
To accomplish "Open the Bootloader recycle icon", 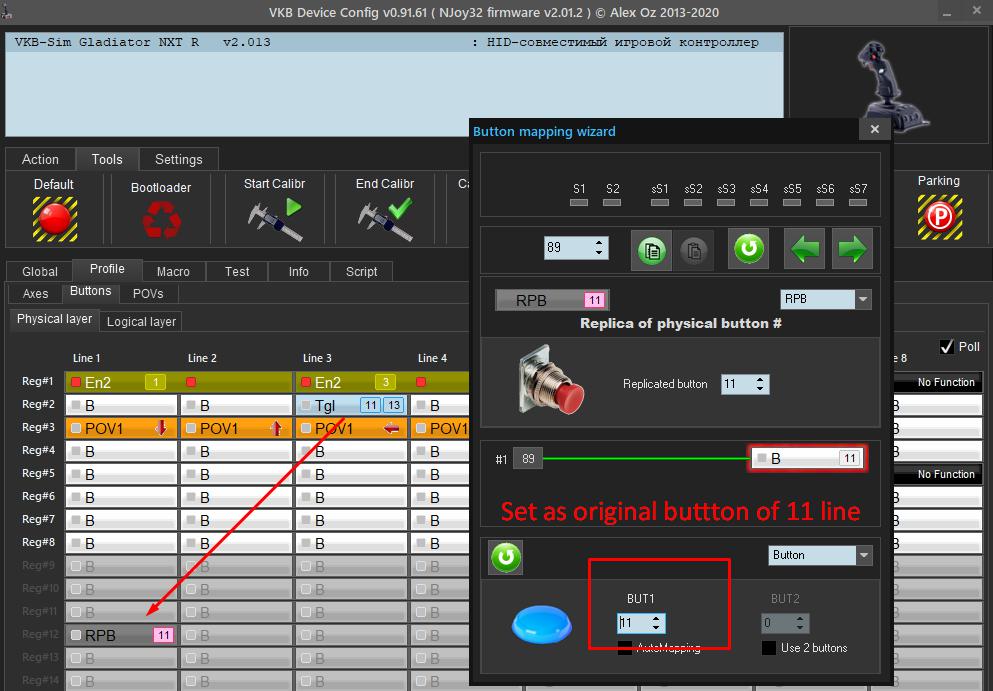I will click(x=161, y=219).
